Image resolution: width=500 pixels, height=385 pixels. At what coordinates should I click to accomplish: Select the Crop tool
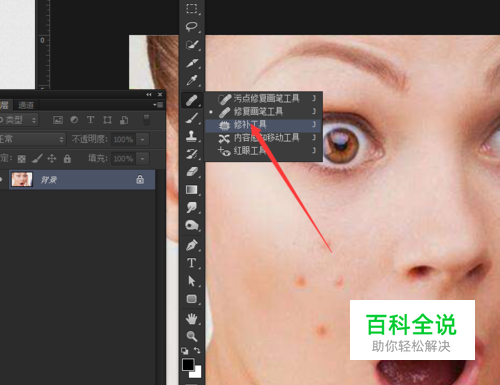(x=192, y=62)
